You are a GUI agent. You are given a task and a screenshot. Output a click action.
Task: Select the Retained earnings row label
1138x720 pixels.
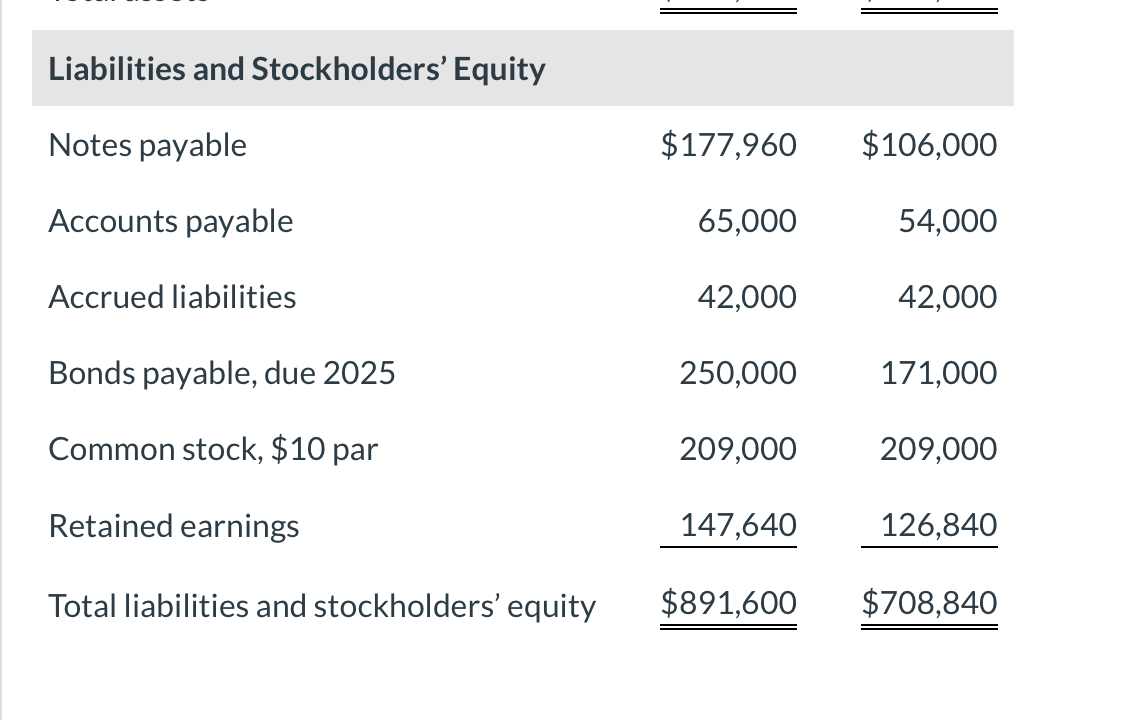tap(174, 526)
